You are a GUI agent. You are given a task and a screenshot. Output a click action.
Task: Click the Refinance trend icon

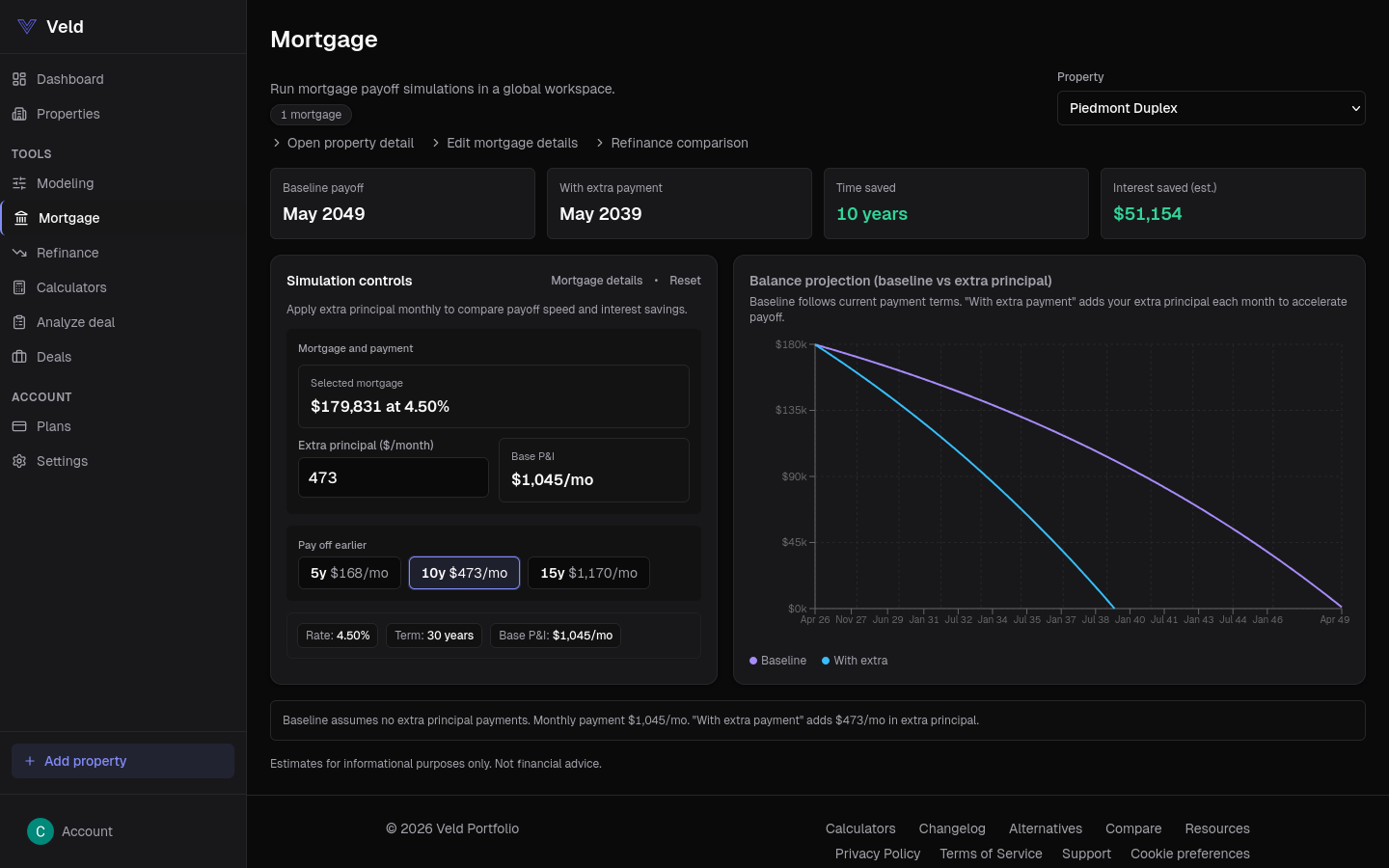click(x=19, y=253)
